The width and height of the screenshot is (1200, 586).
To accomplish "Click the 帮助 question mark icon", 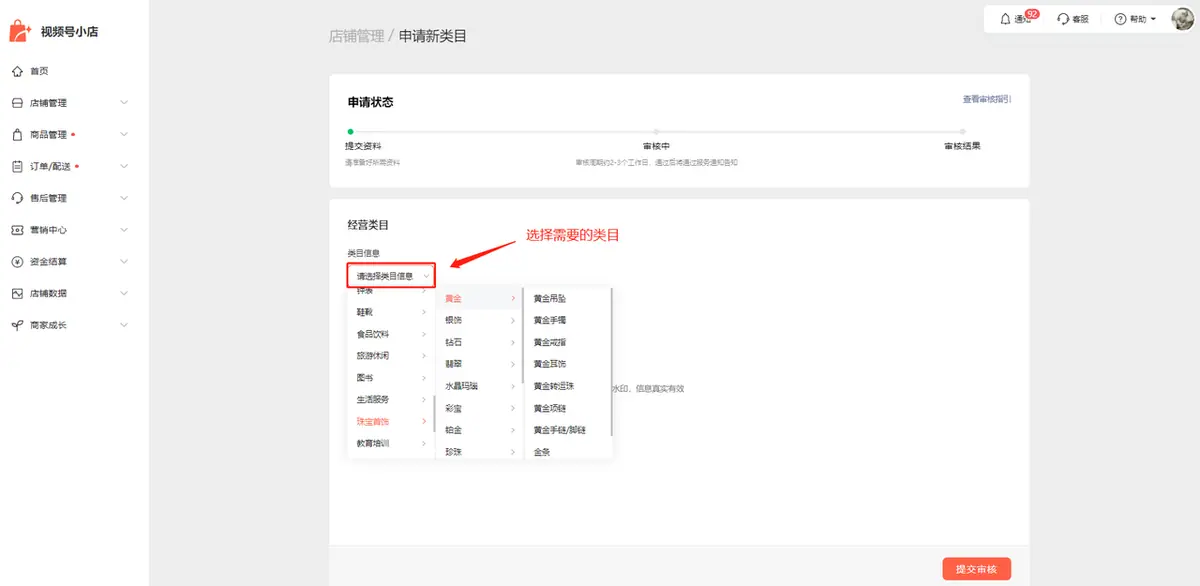I will pyautogui.click(x=1120, y=19).
